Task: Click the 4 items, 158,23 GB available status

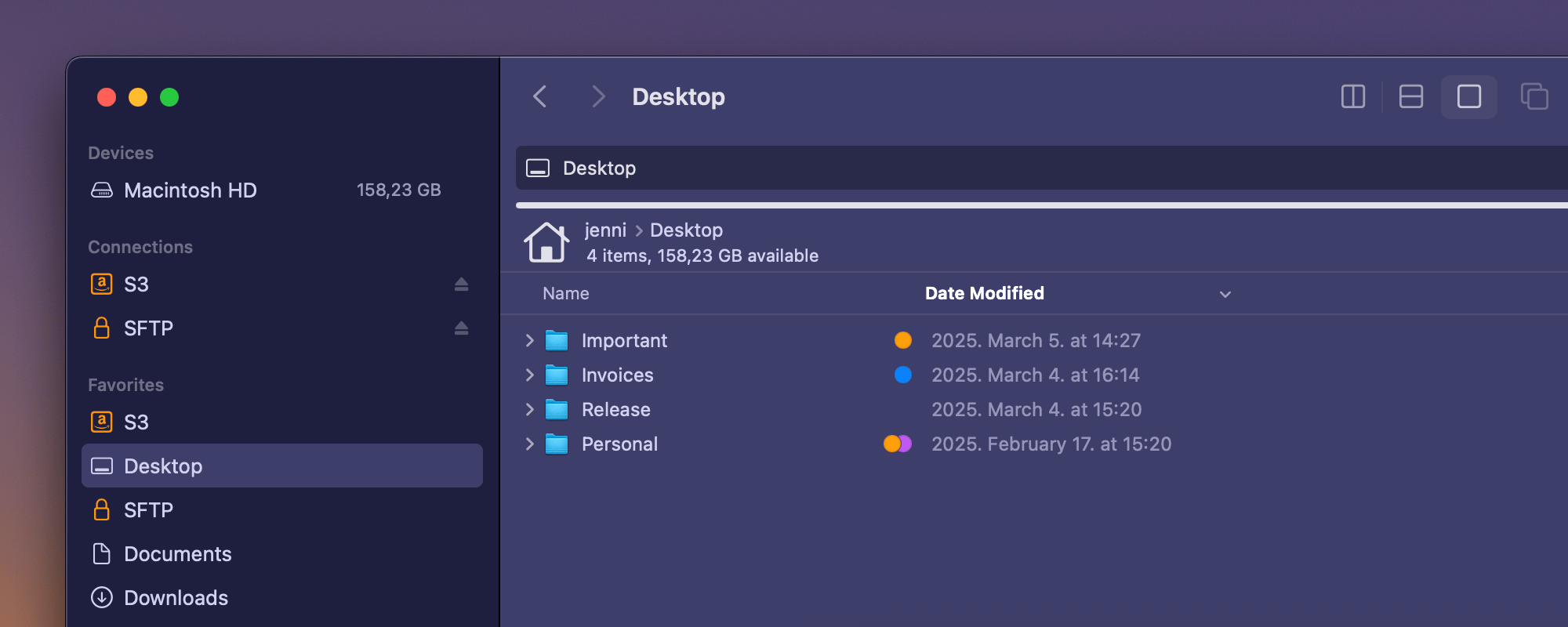Action: (x=702, y=256)
